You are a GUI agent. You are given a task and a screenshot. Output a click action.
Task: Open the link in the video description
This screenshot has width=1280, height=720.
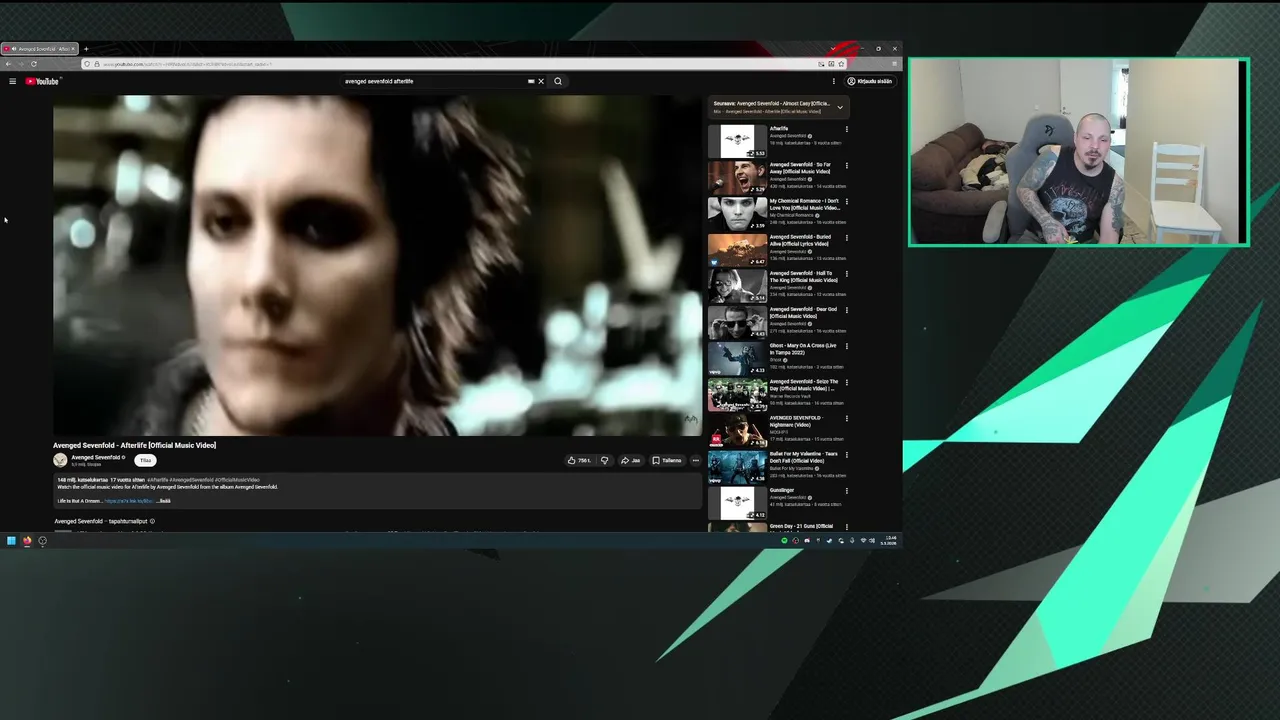coord(129,501)
